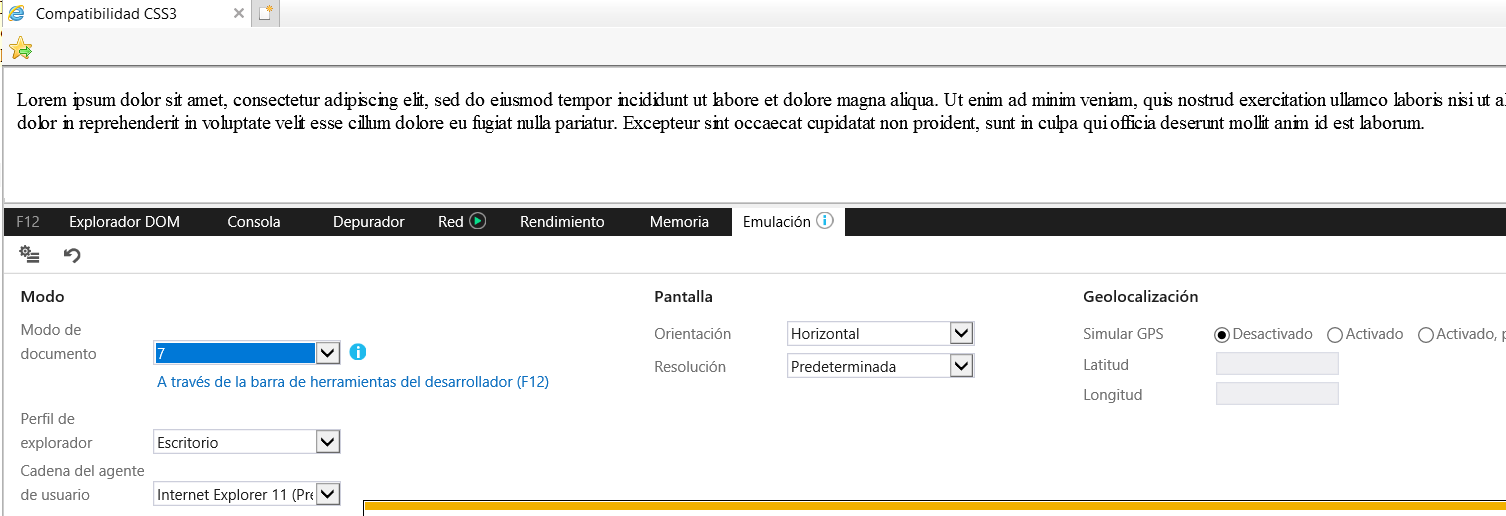Select the Emulación tab
Screen dimensions: 1506x516
click(788, 222)
